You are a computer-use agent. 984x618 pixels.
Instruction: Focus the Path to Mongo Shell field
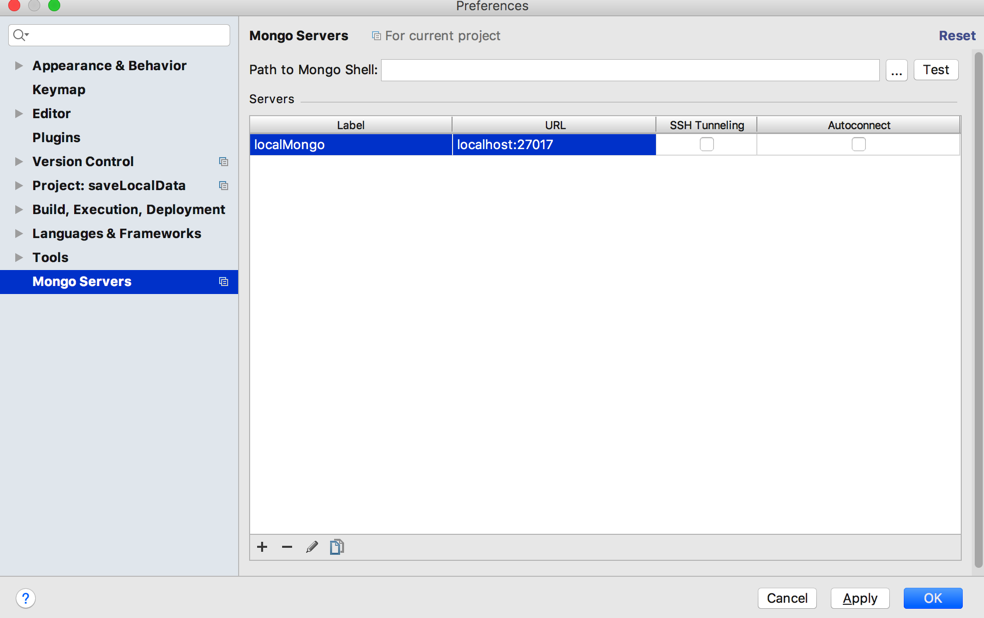point(630,70)
